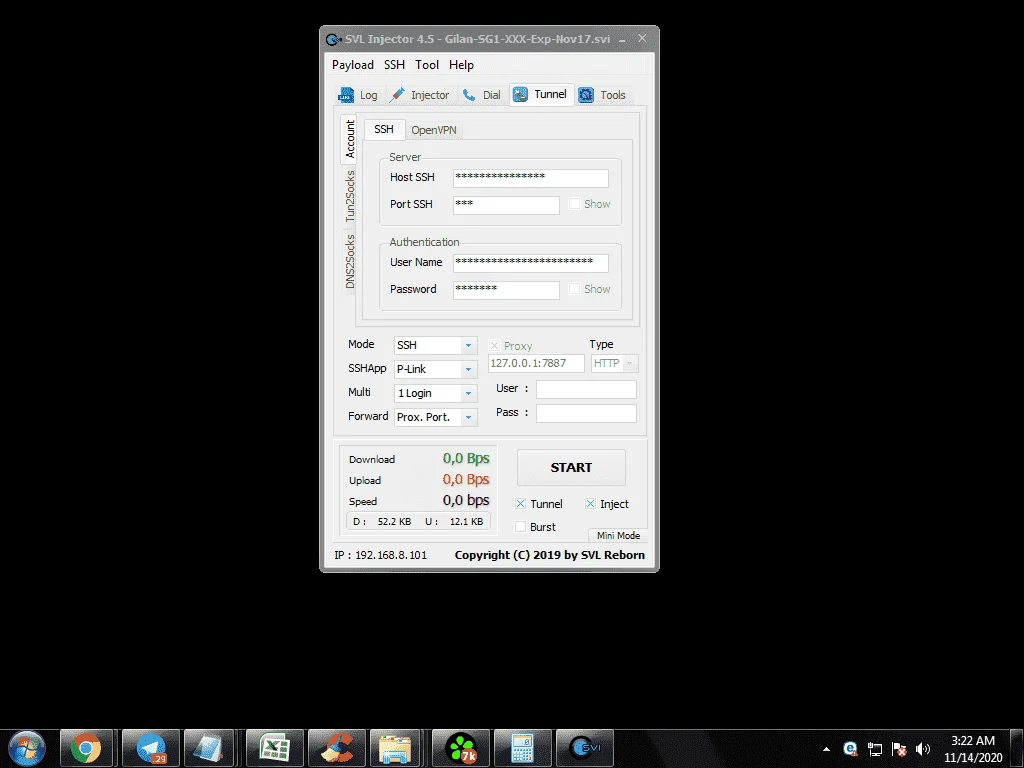Switch to the Injector tab

coord(419,95)
